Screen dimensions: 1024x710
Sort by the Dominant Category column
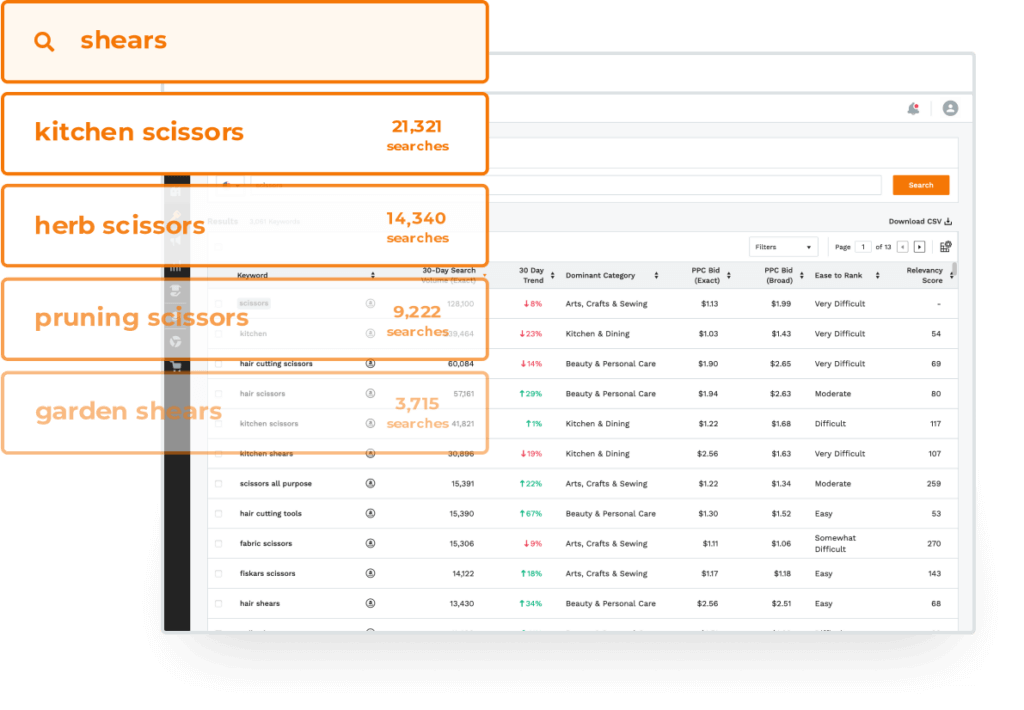(657, 276)
